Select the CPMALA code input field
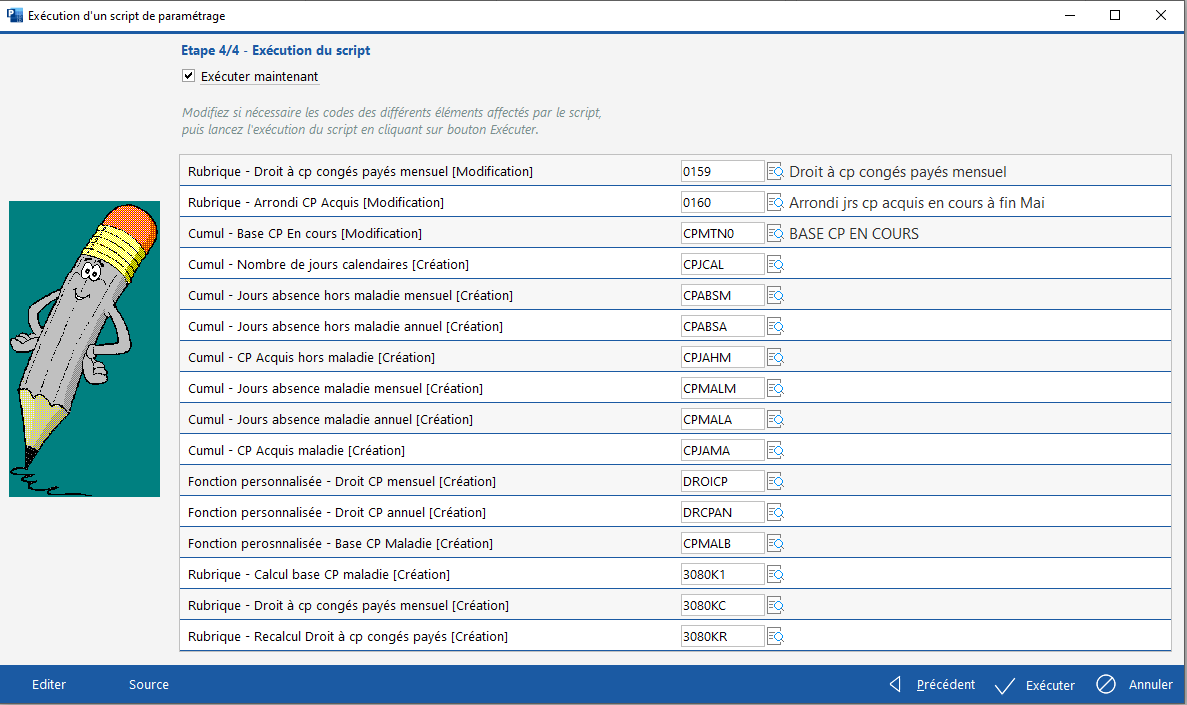Screen dimensions: 1187x705 pyautogui.click(x=722, y=420)
